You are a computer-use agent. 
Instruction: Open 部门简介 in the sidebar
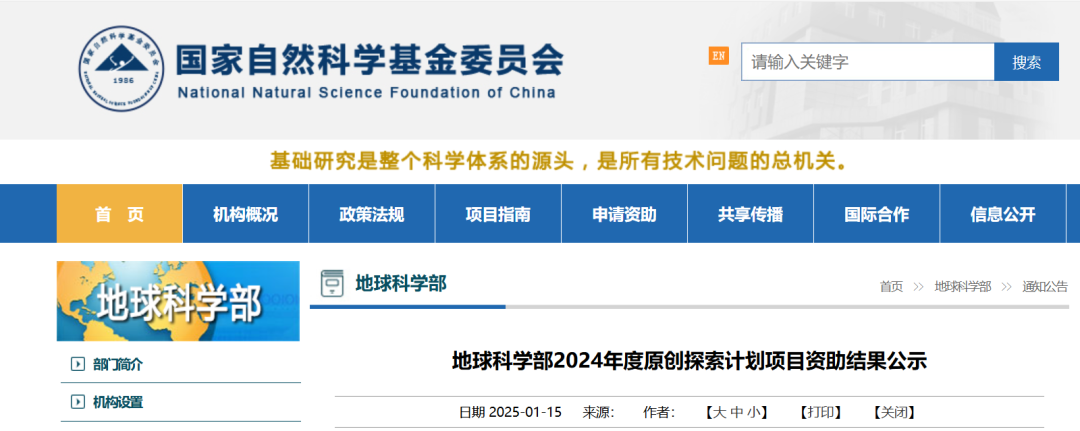tap(118, 365)
